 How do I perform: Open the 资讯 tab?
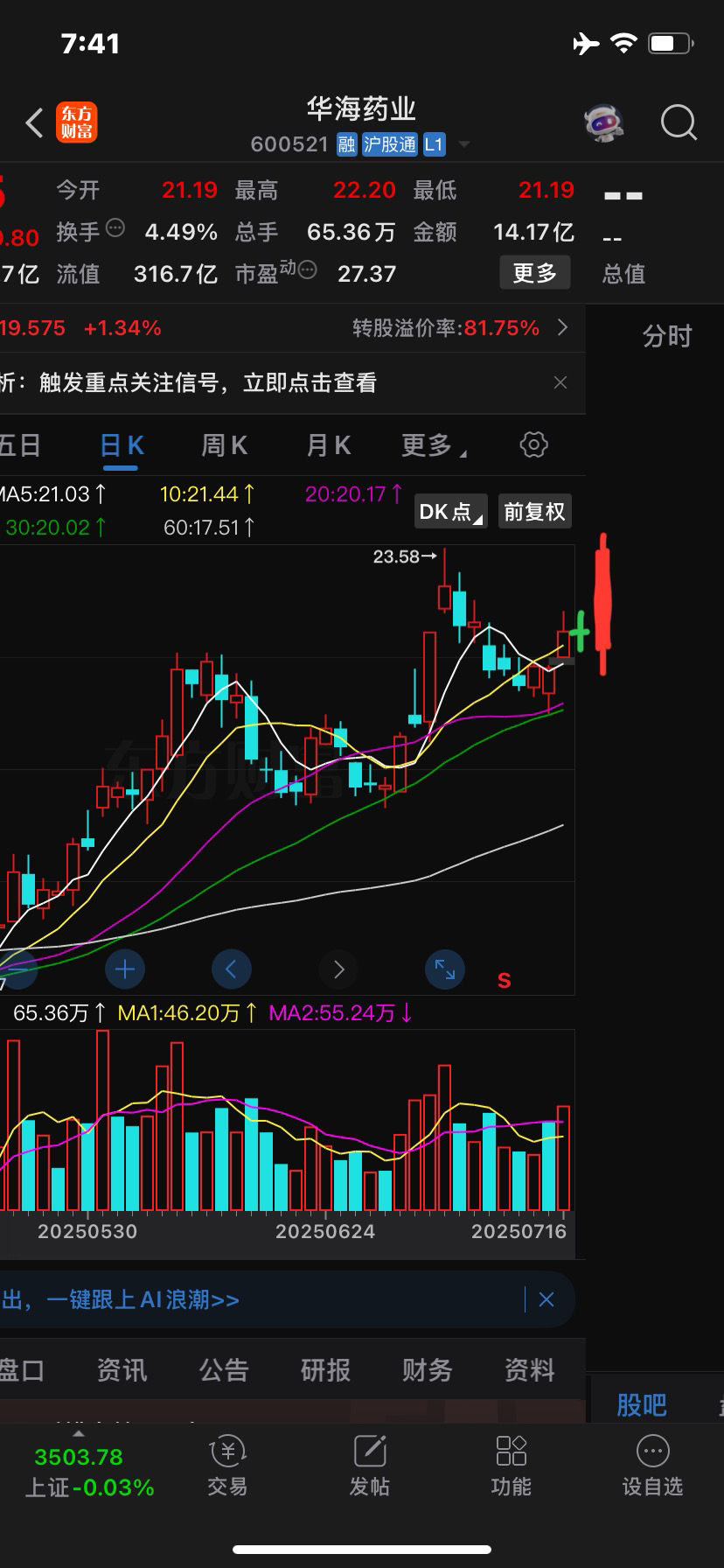pyautogui.click(x=122, y=1369)
